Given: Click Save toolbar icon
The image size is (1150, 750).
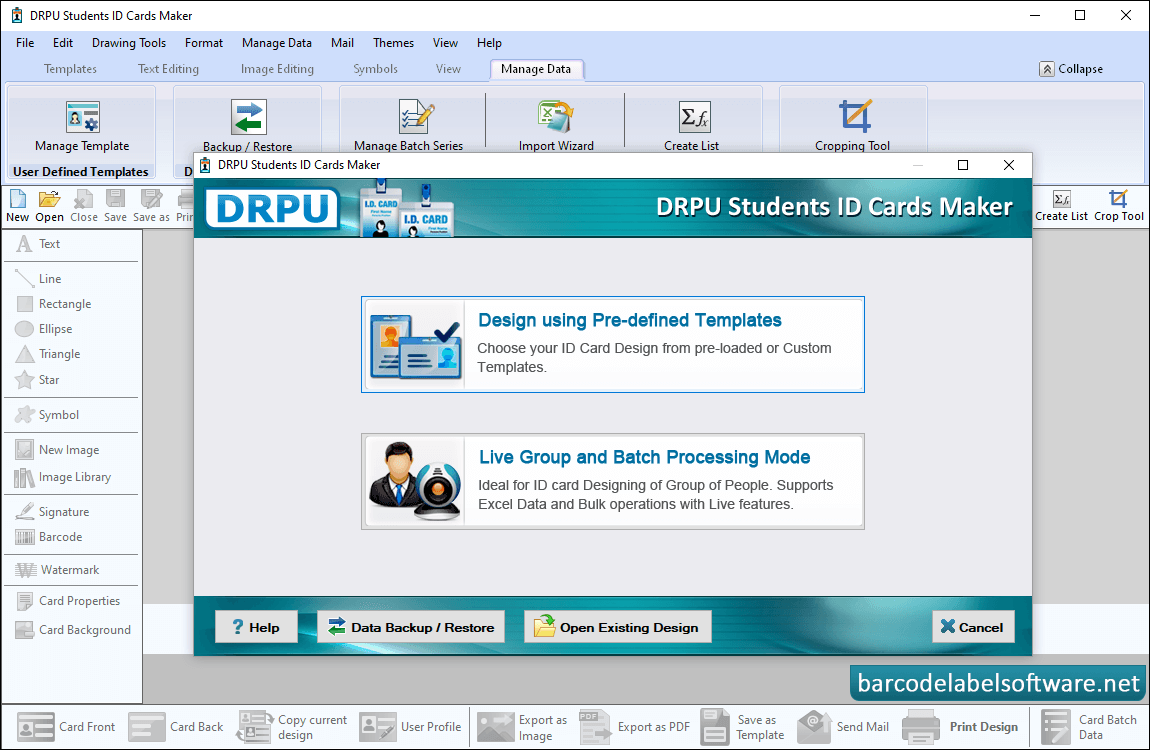Looking at the screenshot, I should pos(115,206).
